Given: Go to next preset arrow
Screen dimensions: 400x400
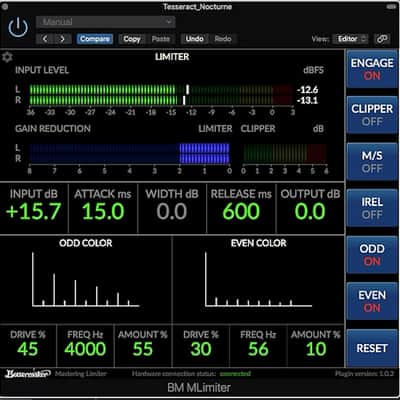Looking at the screenshot, I should [x=62, y=39].
